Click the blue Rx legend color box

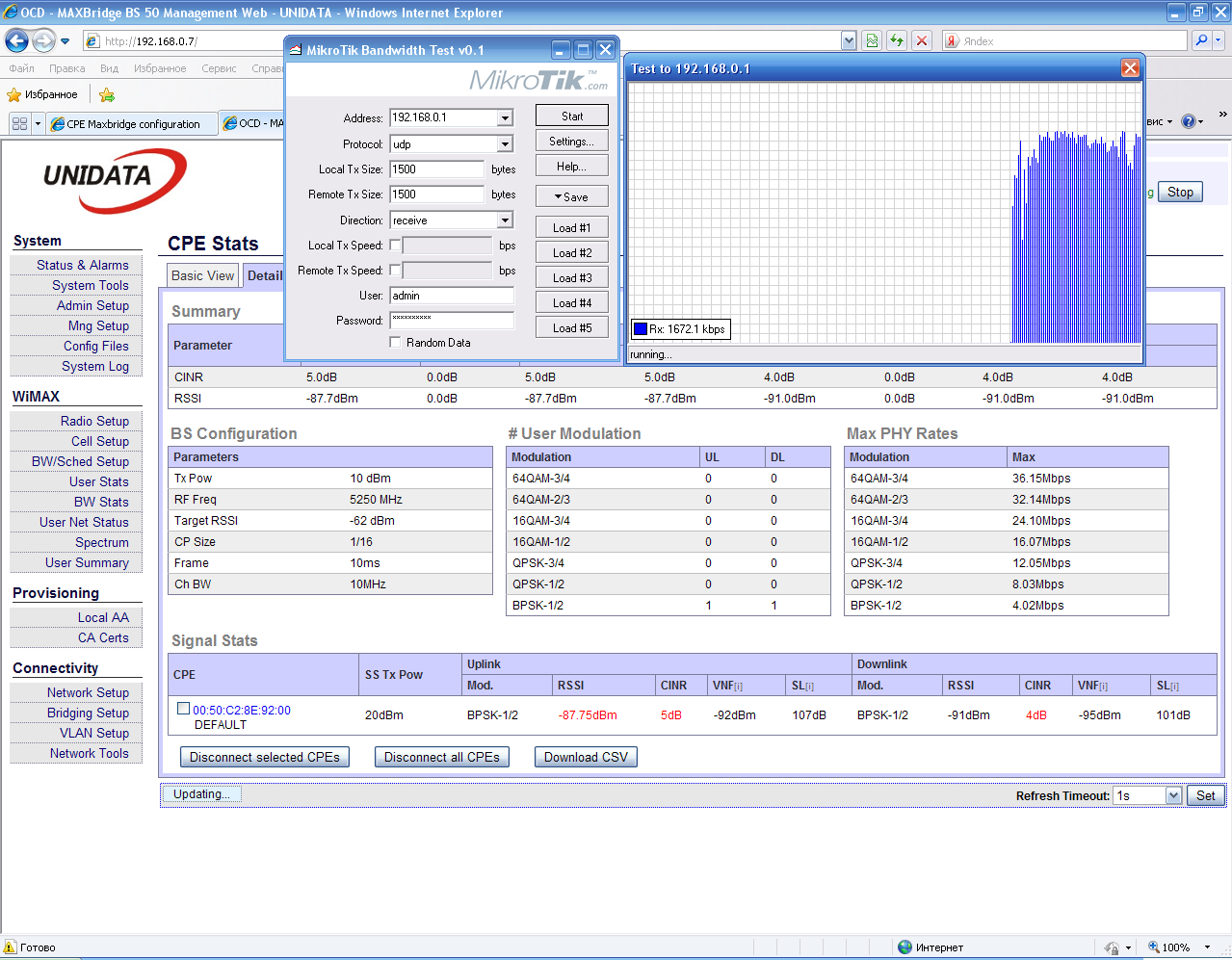coord(640,329)
